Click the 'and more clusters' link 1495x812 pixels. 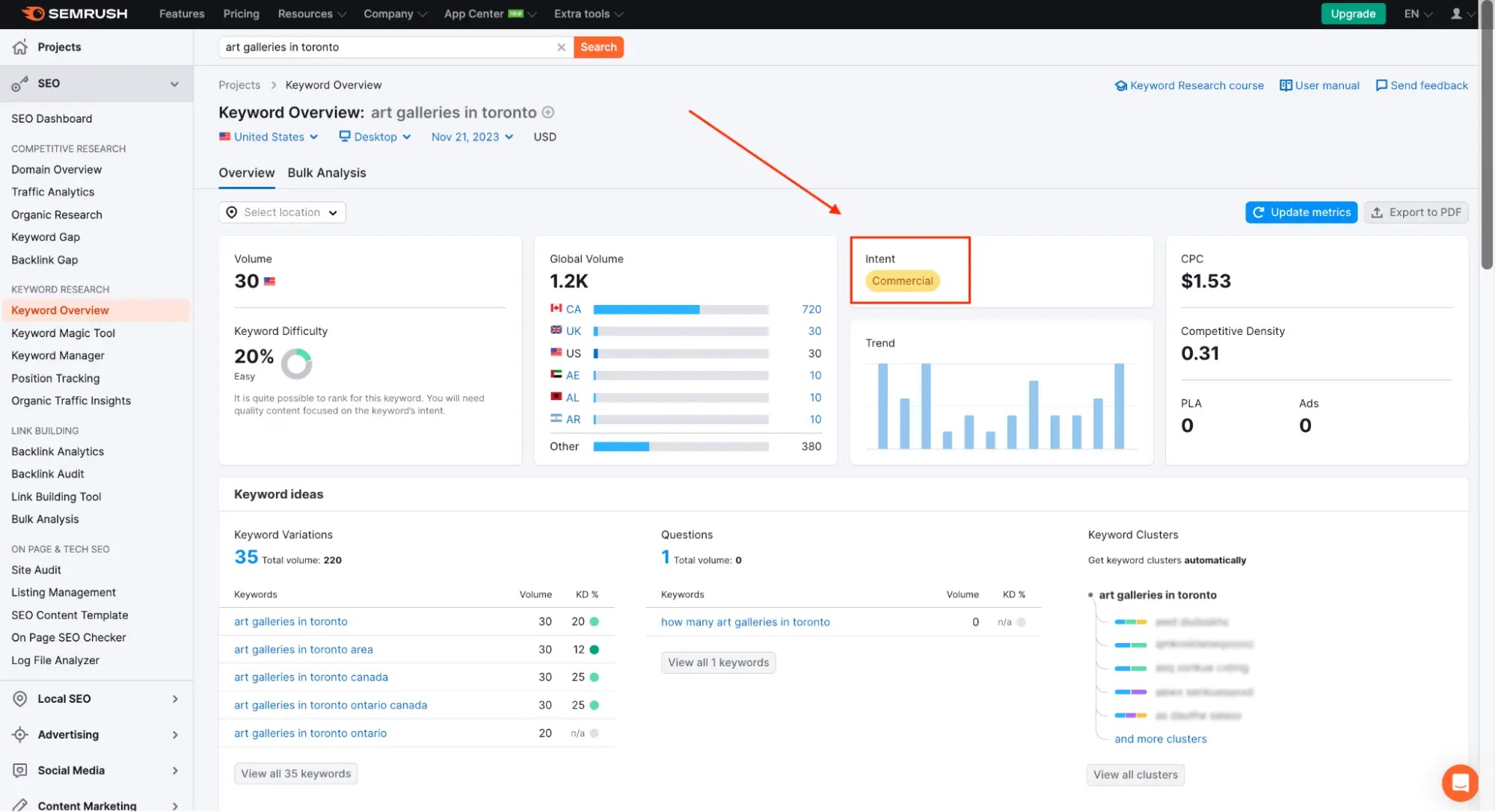1160,739
